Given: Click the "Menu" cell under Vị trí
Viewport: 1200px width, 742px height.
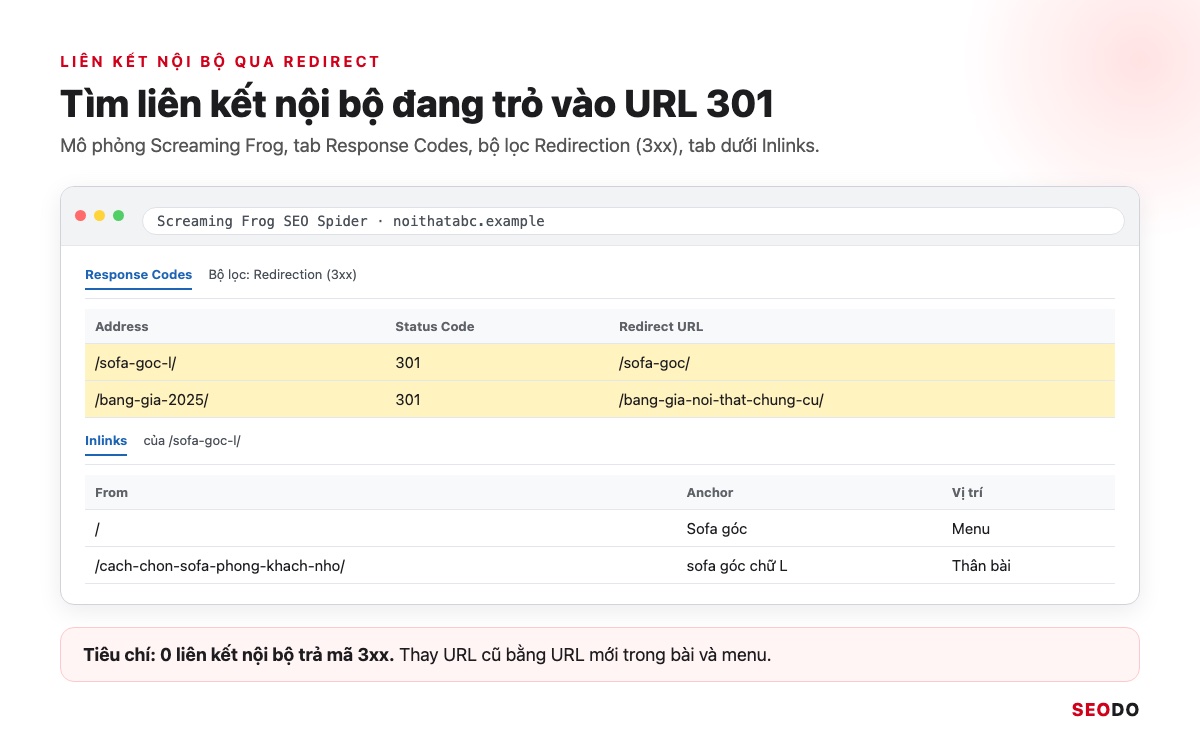Looking at the screenshot, I should click(x=971, y=529).
